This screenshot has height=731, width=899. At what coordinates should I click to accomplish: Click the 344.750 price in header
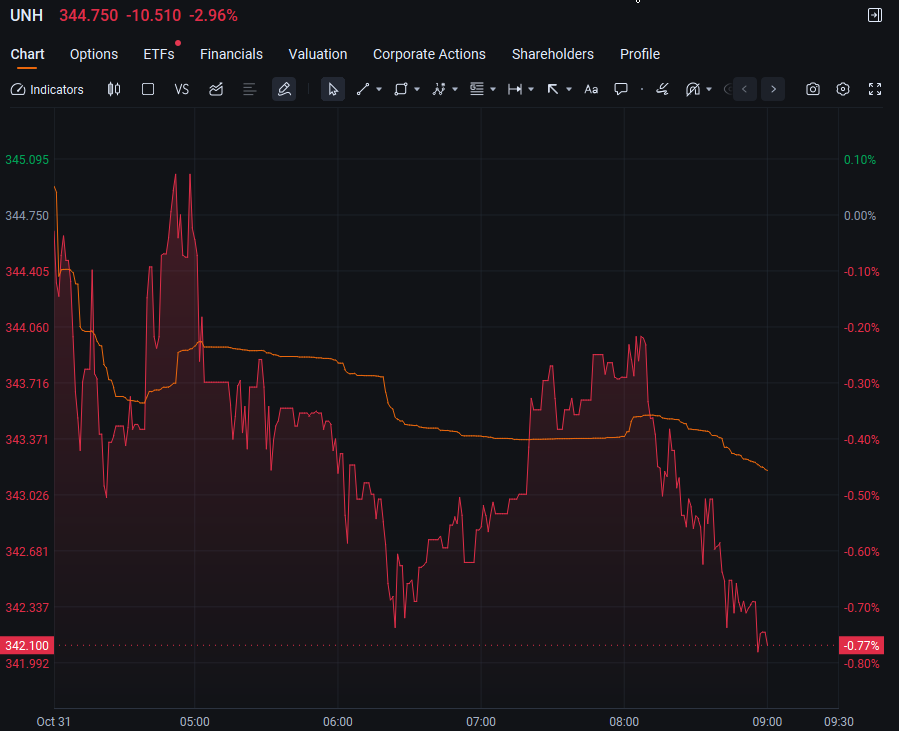pos(89,15)
